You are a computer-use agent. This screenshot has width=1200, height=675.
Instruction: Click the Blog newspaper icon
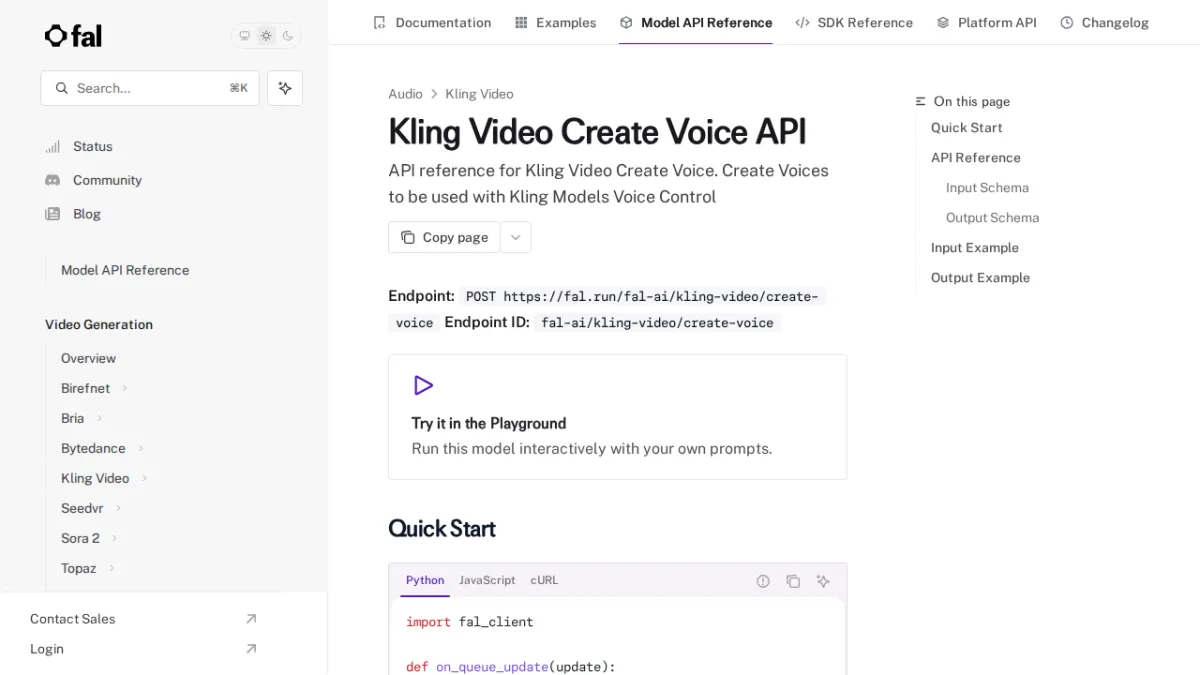pos(52,214)
